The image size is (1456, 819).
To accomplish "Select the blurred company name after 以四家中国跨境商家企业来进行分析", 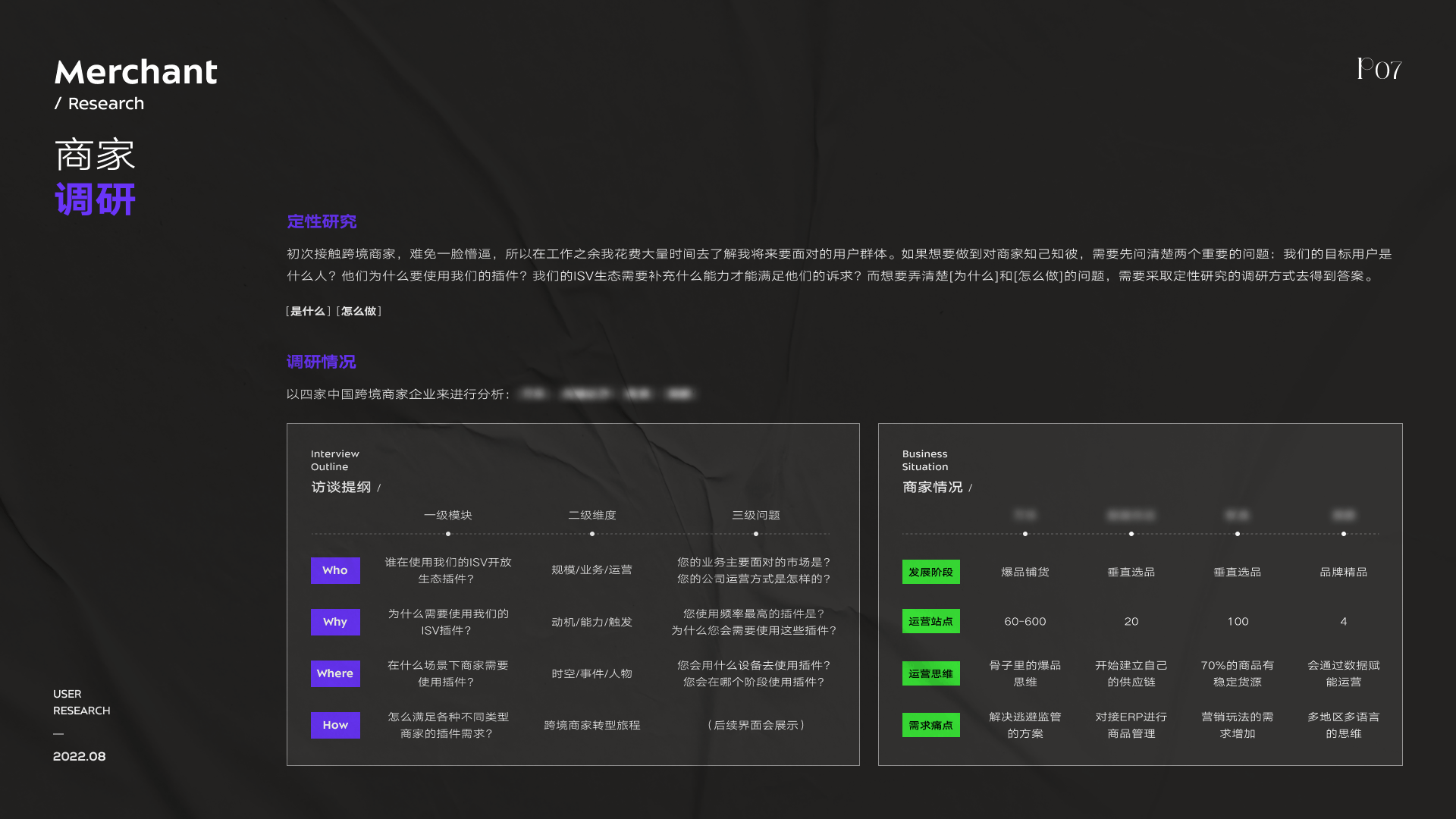I will tap(535, 394).
